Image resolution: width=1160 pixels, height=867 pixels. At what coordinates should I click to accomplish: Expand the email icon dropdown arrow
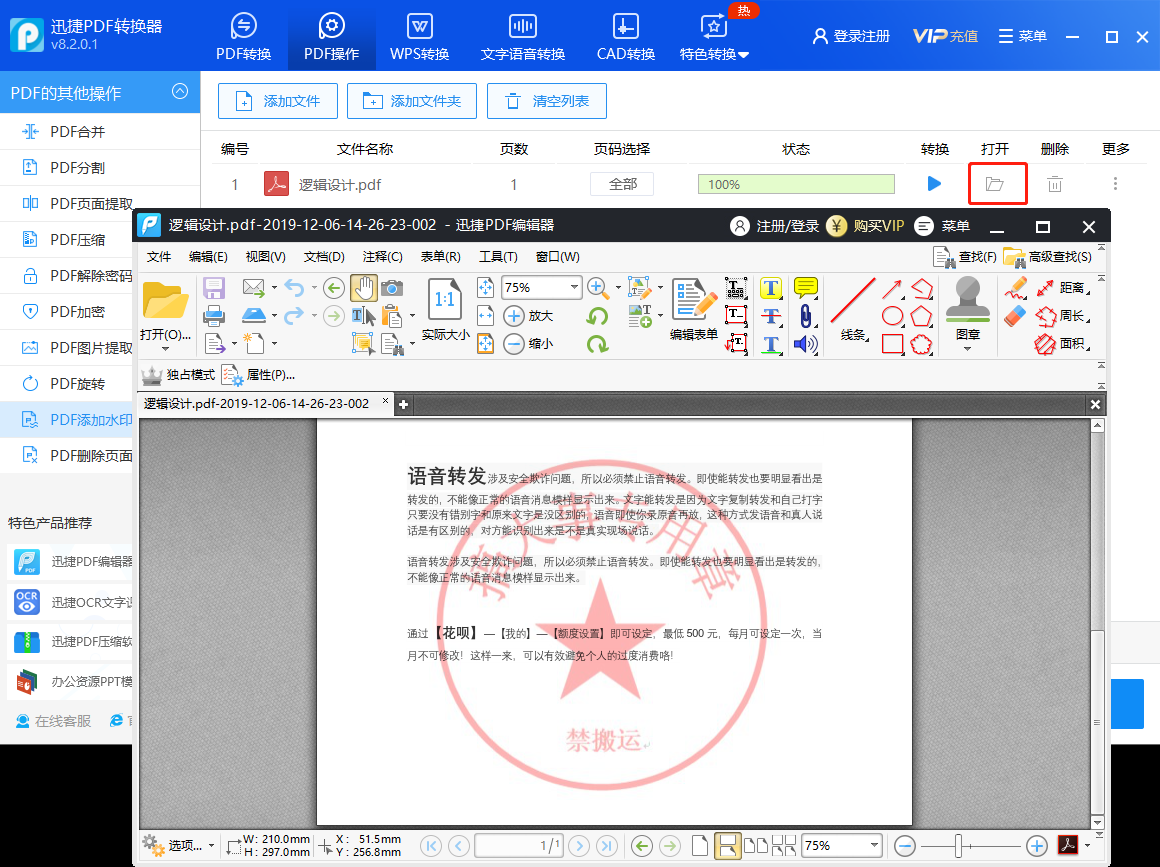click(274, 288)
